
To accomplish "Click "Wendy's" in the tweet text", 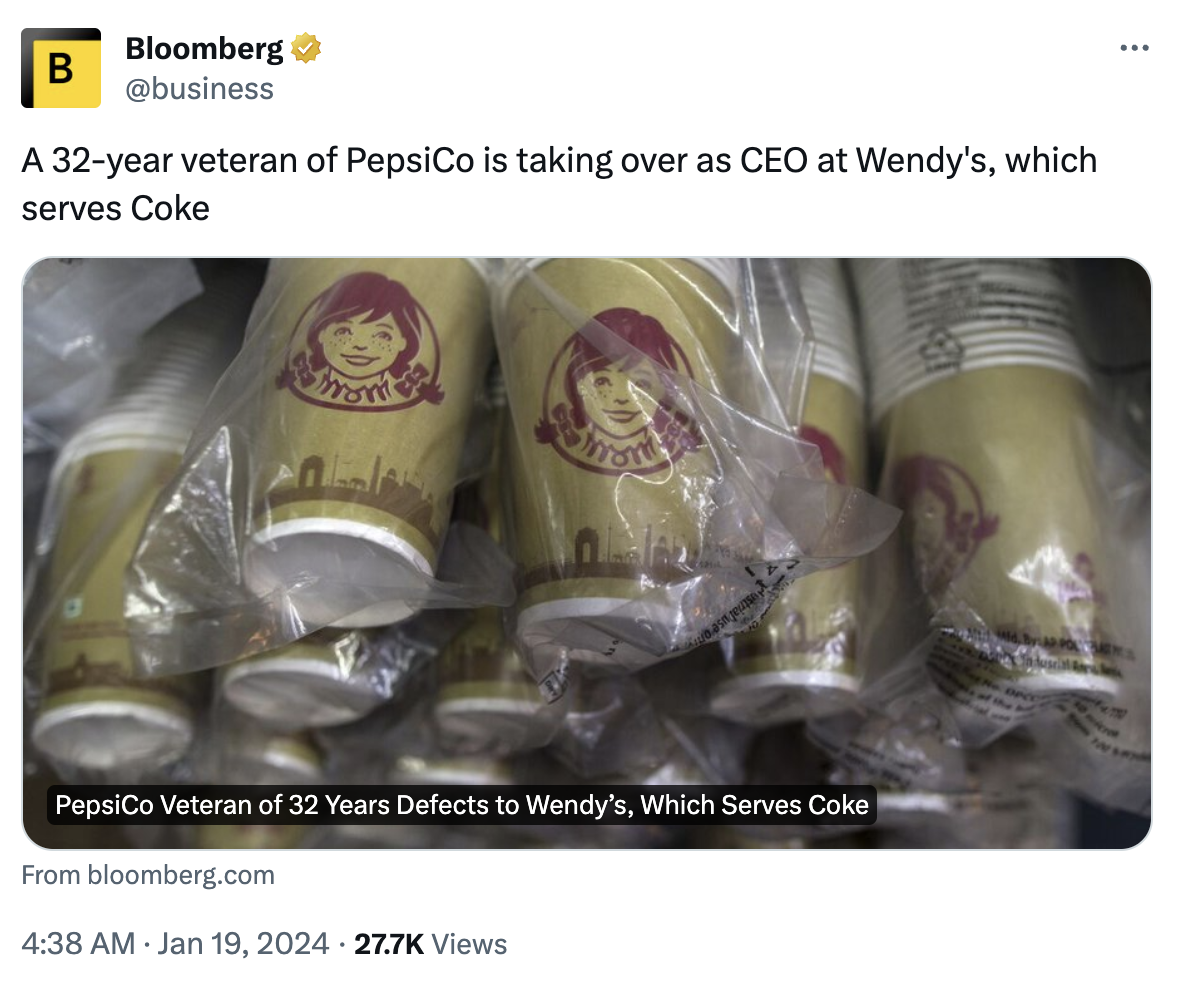I will 919,160.
